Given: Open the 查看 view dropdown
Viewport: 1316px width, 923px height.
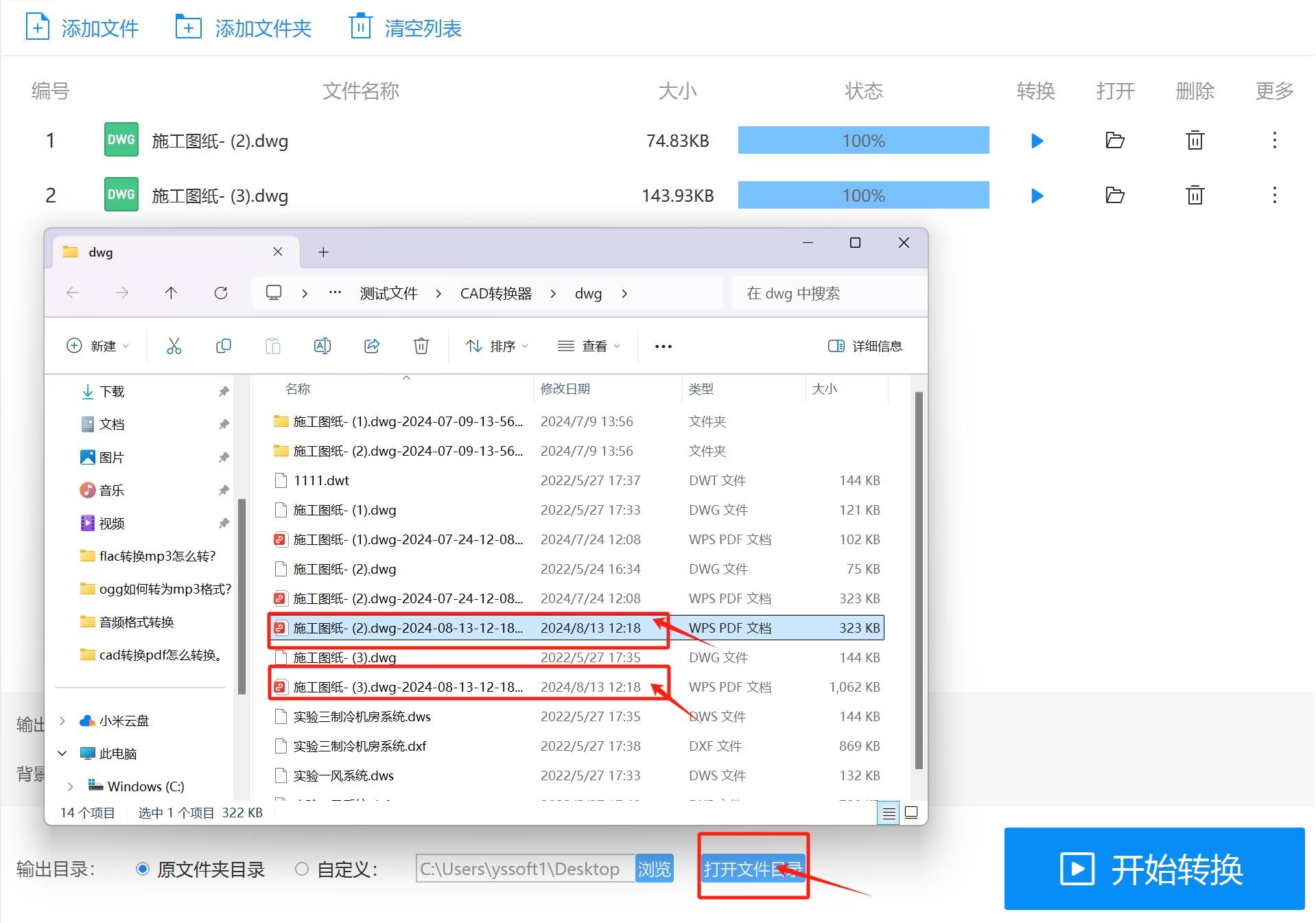Looking at the screenshot, I should (x=589, y=346).
